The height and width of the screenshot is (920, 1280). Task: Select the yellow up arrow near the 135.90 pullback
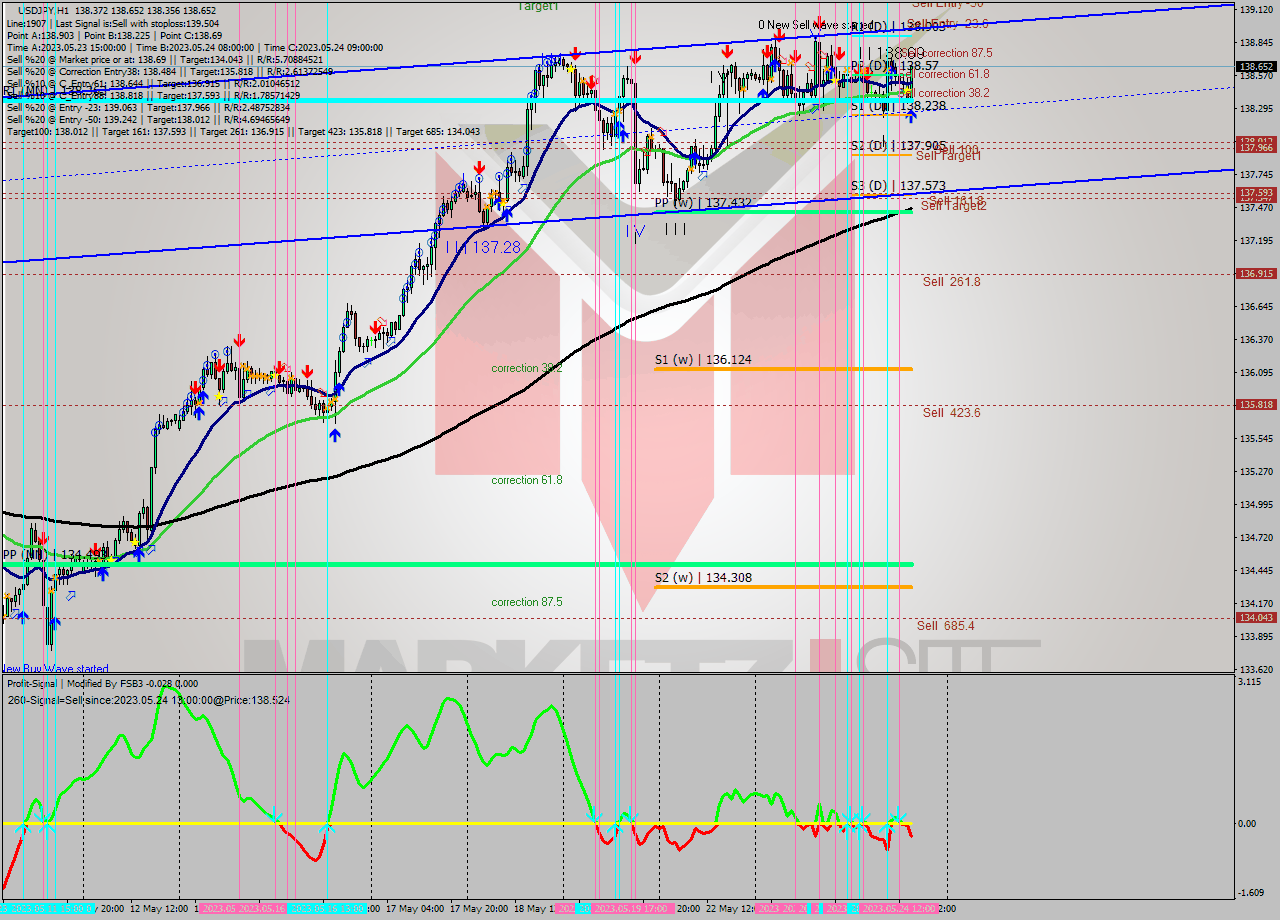[219, 397]
